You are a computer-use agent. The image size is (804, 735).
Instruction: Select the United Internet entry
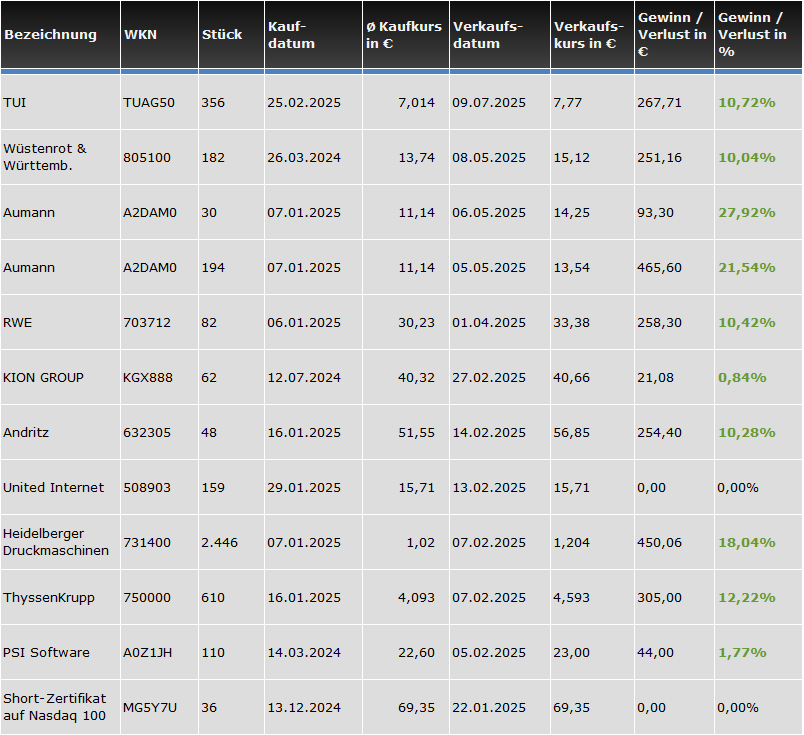coord(53,487)
